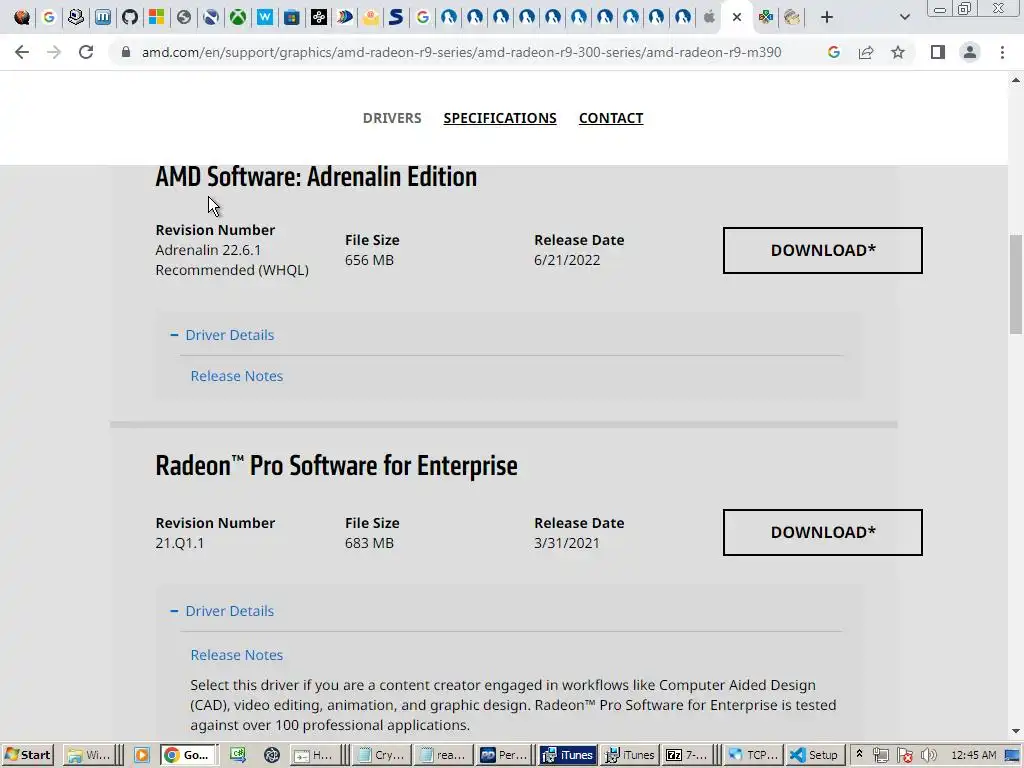Image resolution: width=1024 pixels, height=768 pixels.
Task: Open the Per... taskbar window
Action: click(504, 755)
